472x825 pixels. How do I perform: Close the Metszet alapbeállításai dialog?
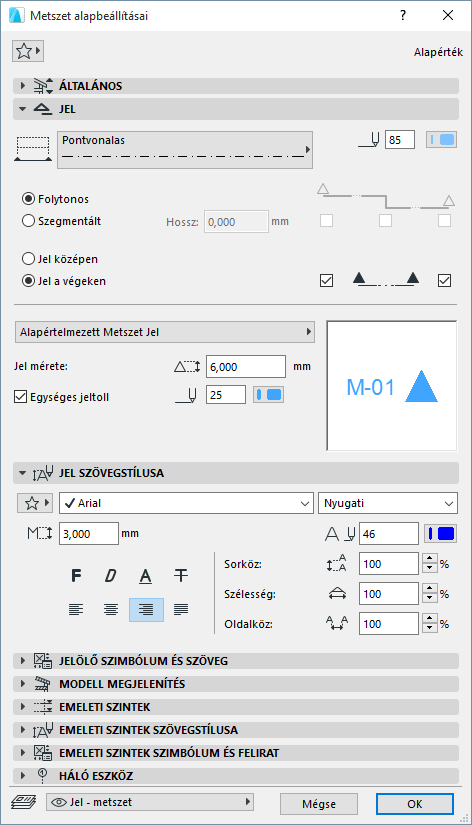tap(448, 15)
